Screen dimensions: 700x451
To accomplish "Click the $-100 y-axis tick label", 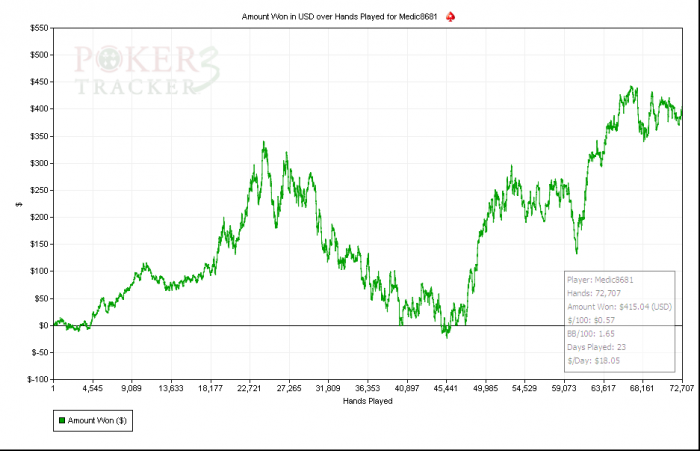I will click(38, 380).
